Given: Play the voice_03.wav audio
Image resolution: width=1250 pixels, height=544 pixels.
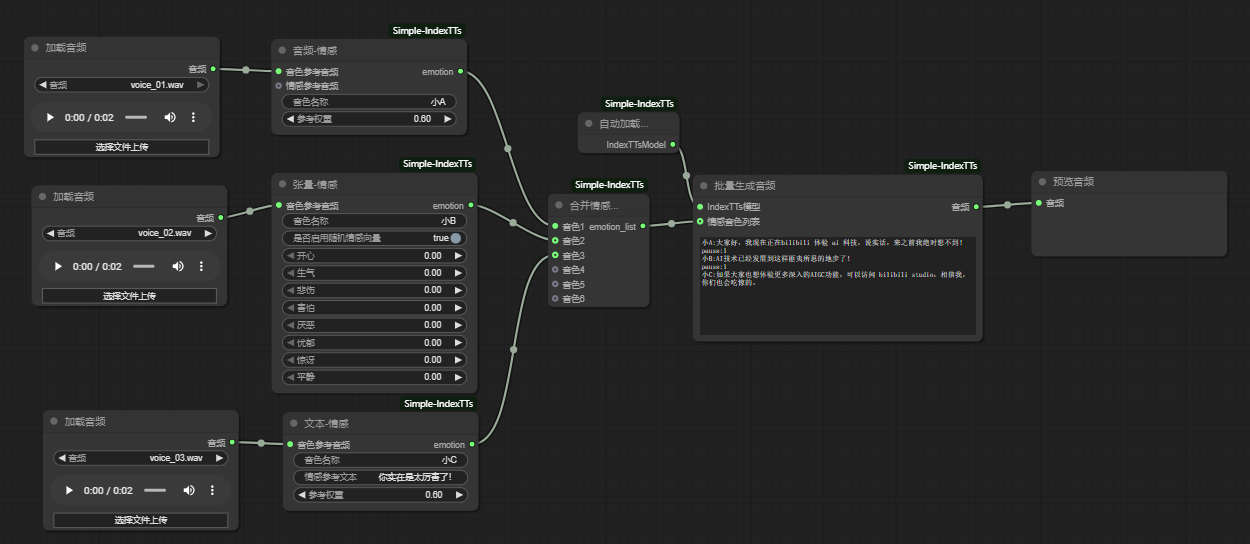Looking at the screenshot, I should tap(69, 491).
